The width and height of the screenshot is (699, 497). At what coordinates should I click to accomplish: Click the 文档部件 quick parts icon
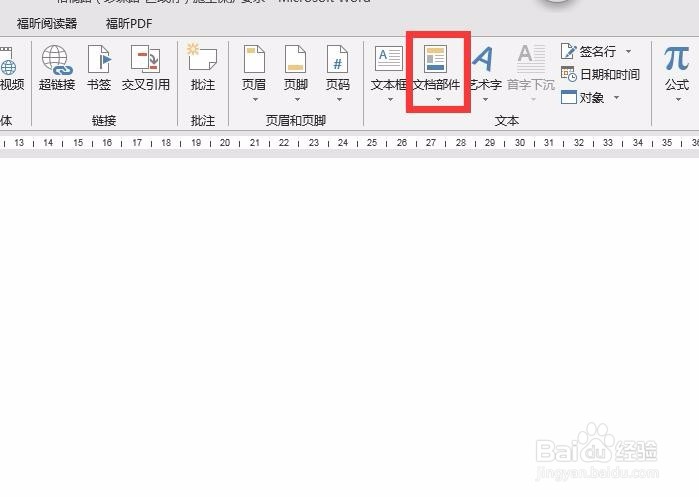tap(436, 59)
